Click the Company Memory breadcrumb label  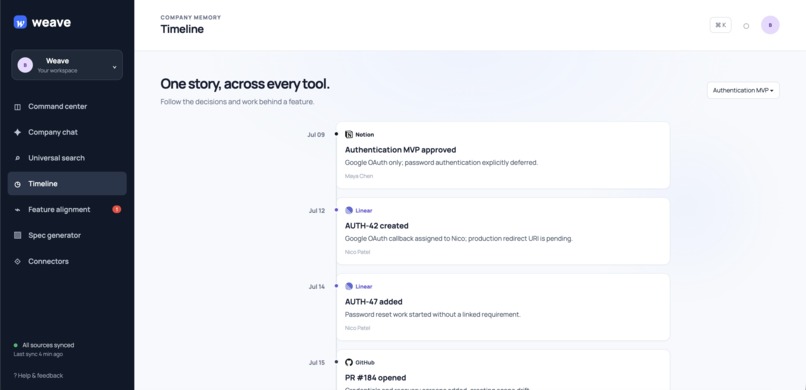click(191, 17)
